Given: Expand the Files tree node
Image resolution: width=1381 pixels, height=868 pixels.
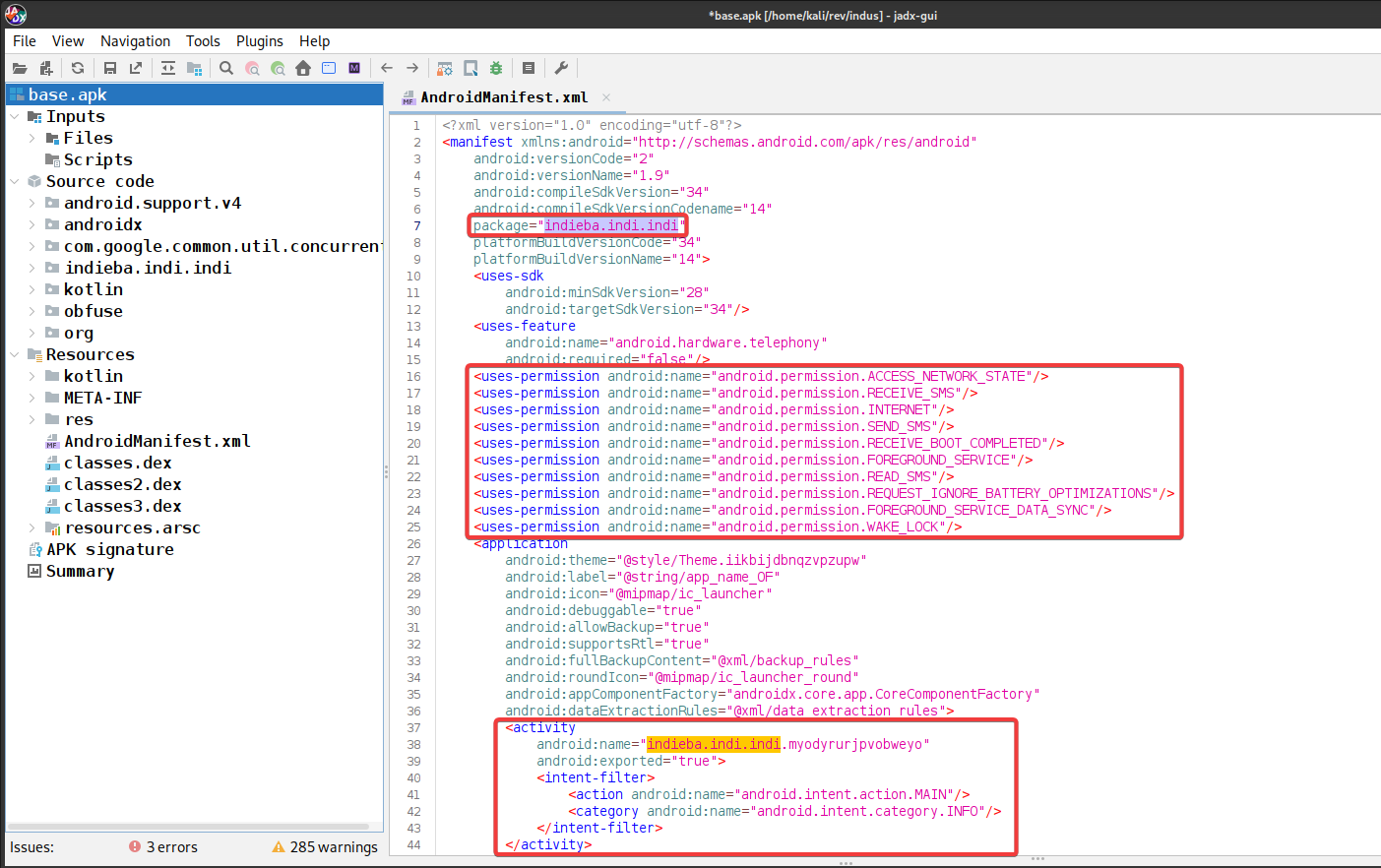Looking at the screenshot, I should (x=31, y=138).
